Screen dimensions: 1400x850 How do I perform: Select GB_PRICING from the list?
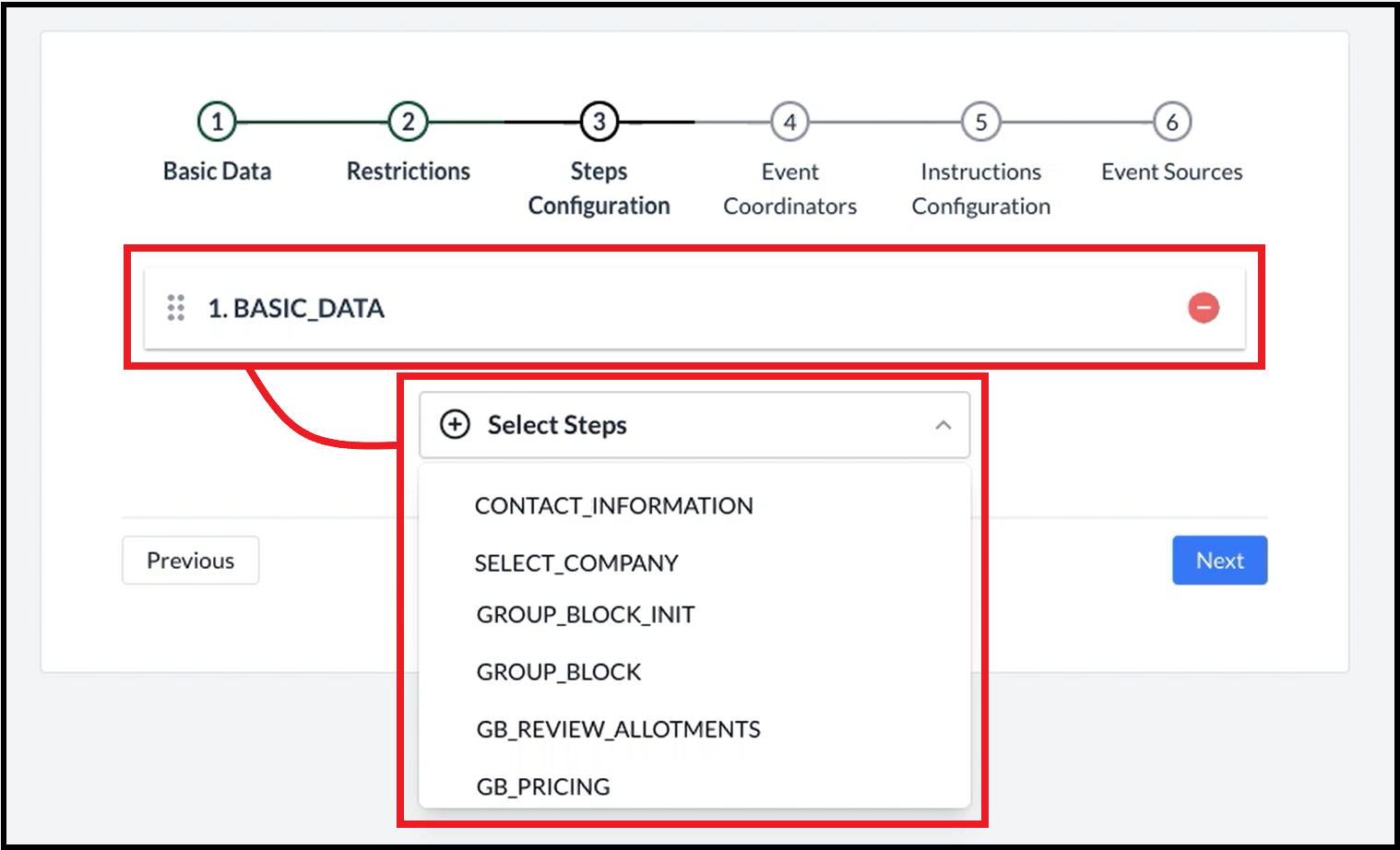point(543,787)
